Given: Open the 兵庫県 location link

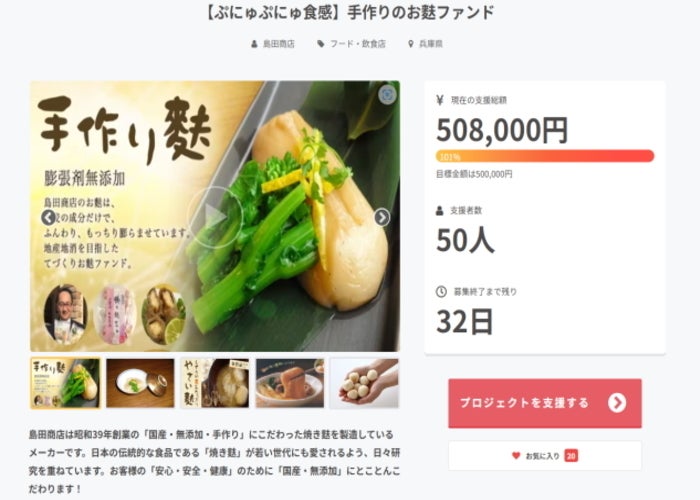Looking at the screenshot, I should tap(431, 44).
